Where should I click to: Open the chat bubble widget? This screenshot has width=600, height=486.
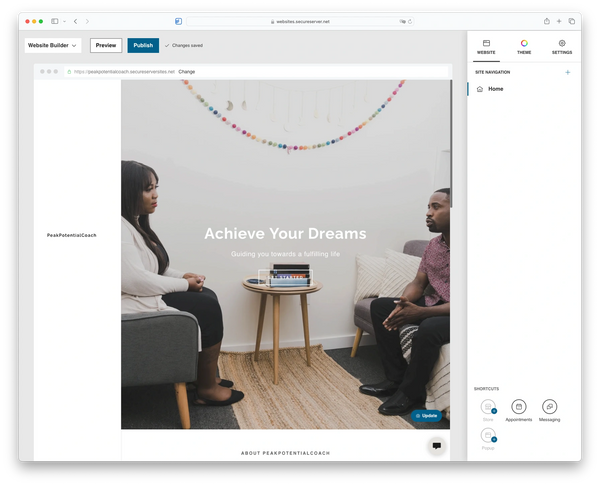[x=437, y=446]
